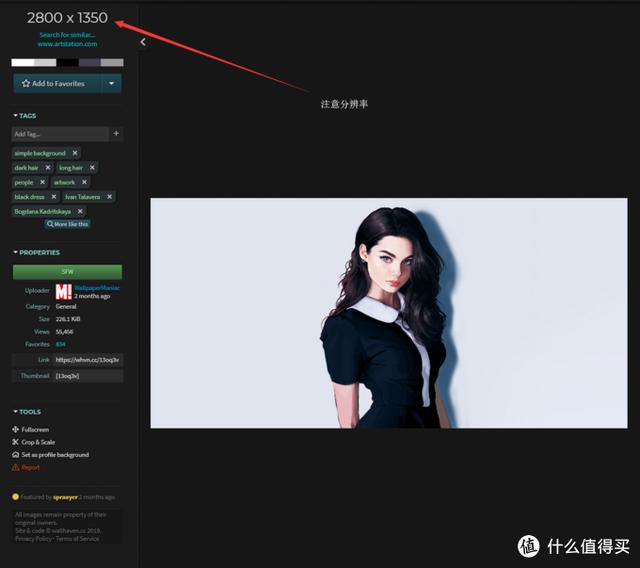Click the Fullscreen arrows icon
This screenshot has height=568, width=640.
click(x=16, y=429)
